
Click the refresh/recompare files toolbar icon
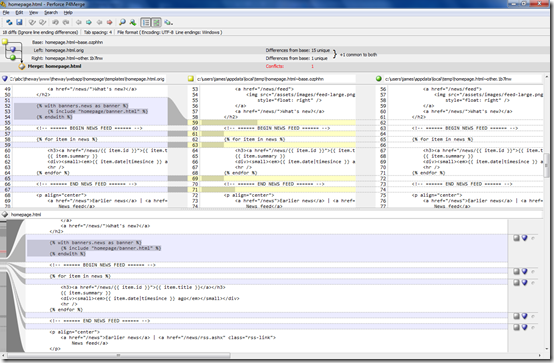(9, 22)
